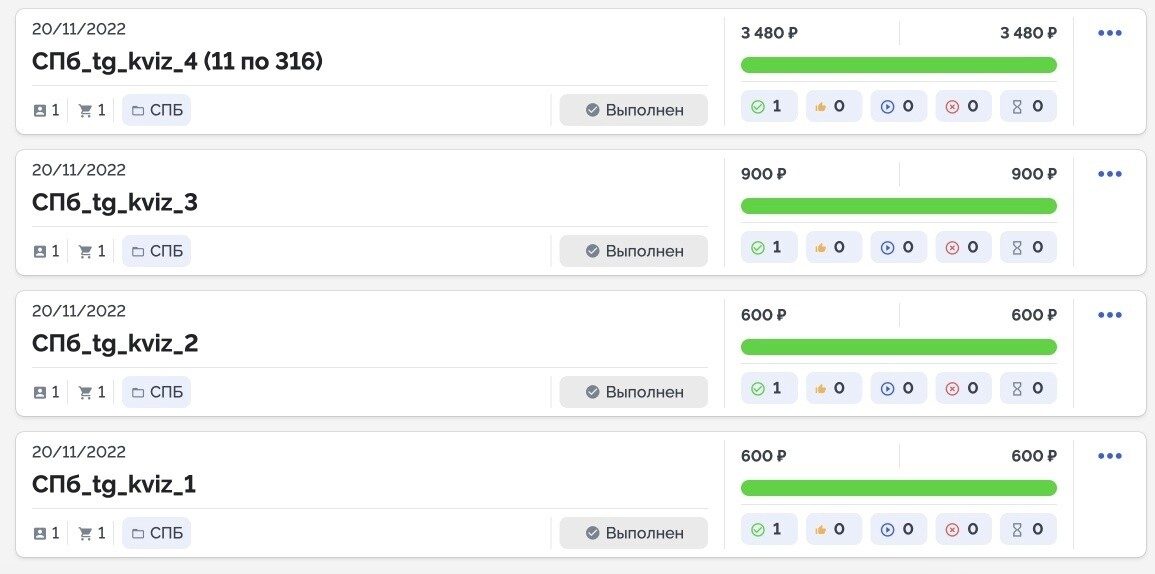Open the СПб_tg_kviz_4 (11 по 316) title
1155x574 pixels.
point(178,63)
